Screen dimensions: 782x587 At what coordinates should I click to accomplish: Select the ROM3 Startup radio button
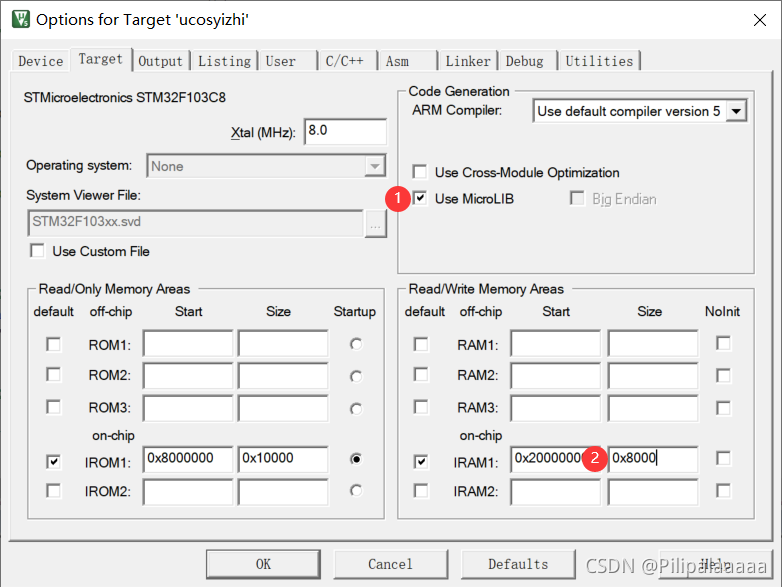356,409
